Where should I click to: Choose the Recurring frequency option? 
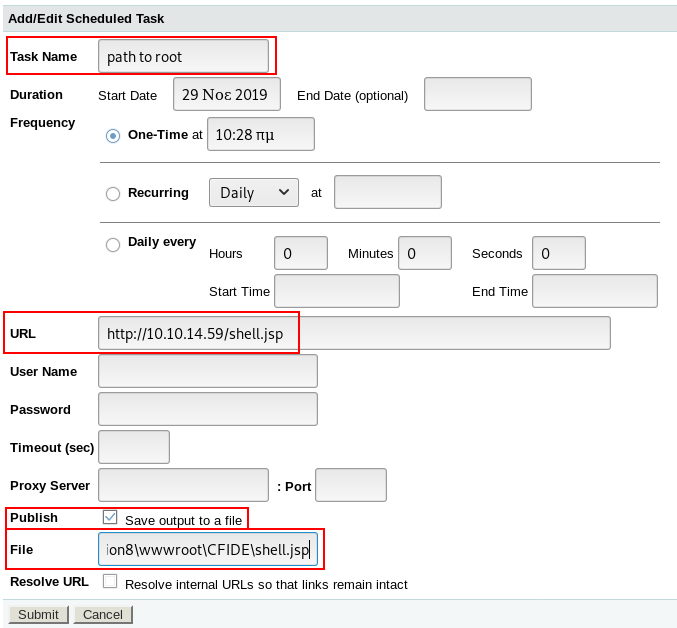click(x=113, y=193)
